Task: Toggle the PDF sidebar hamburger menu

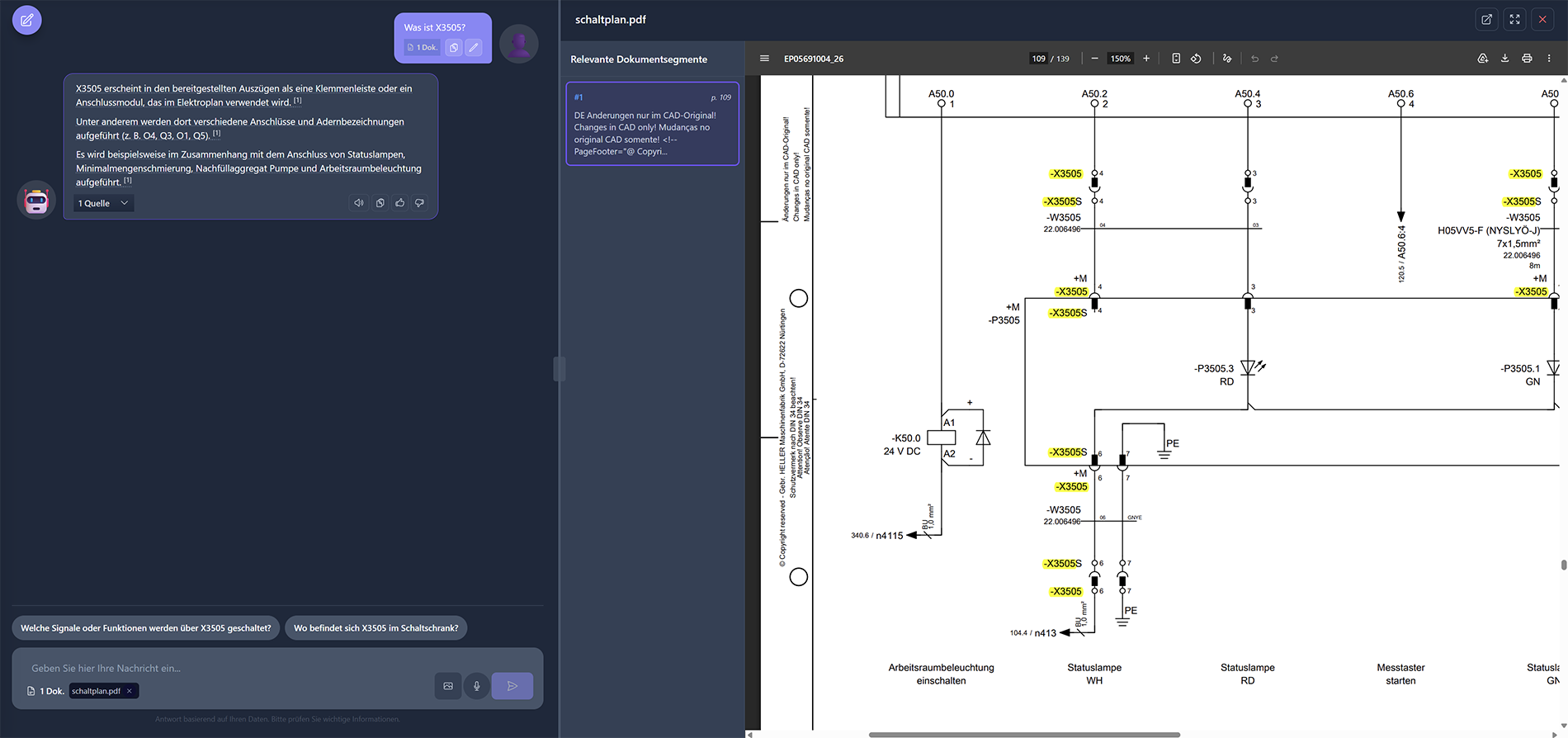Action: tap(764, 59)
